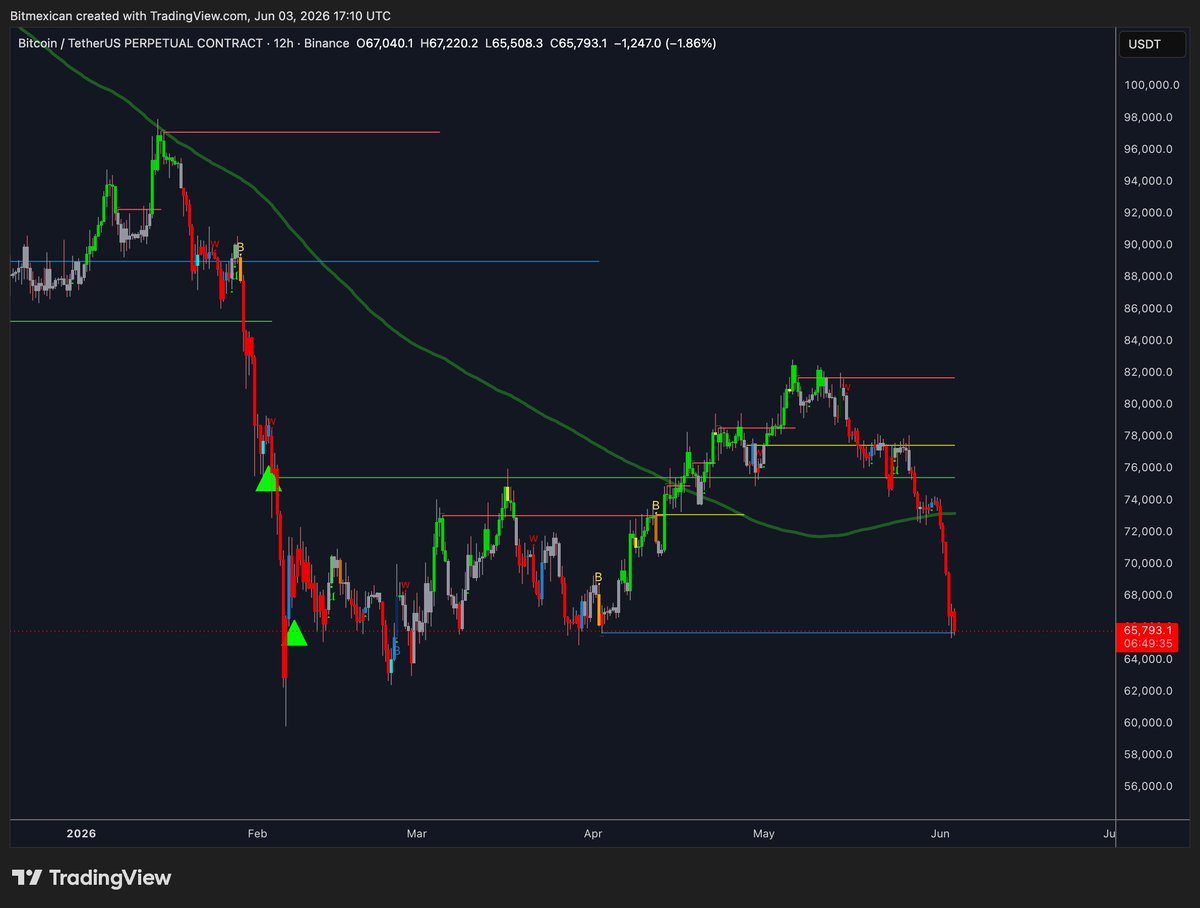Viewport: 1200px width, 908px height.
Task: Click the red current price label 65,793.1
Action: (1147, 630)
